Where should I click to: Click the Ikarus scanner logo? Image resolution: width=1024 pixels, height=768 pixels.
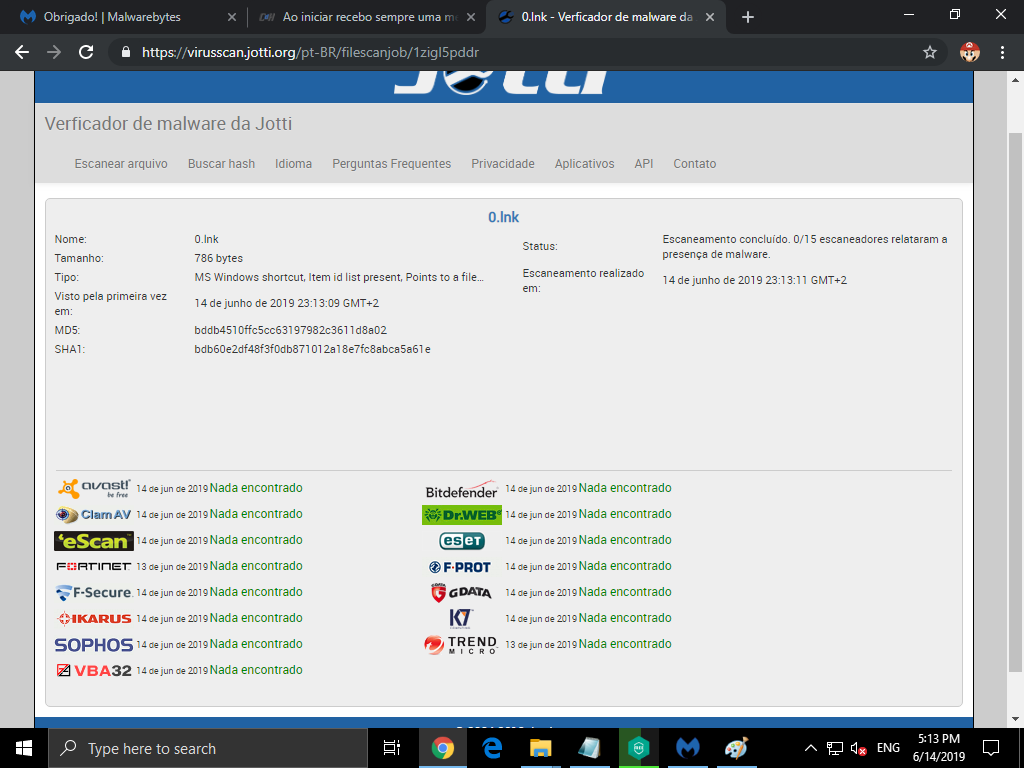(94, 618)
